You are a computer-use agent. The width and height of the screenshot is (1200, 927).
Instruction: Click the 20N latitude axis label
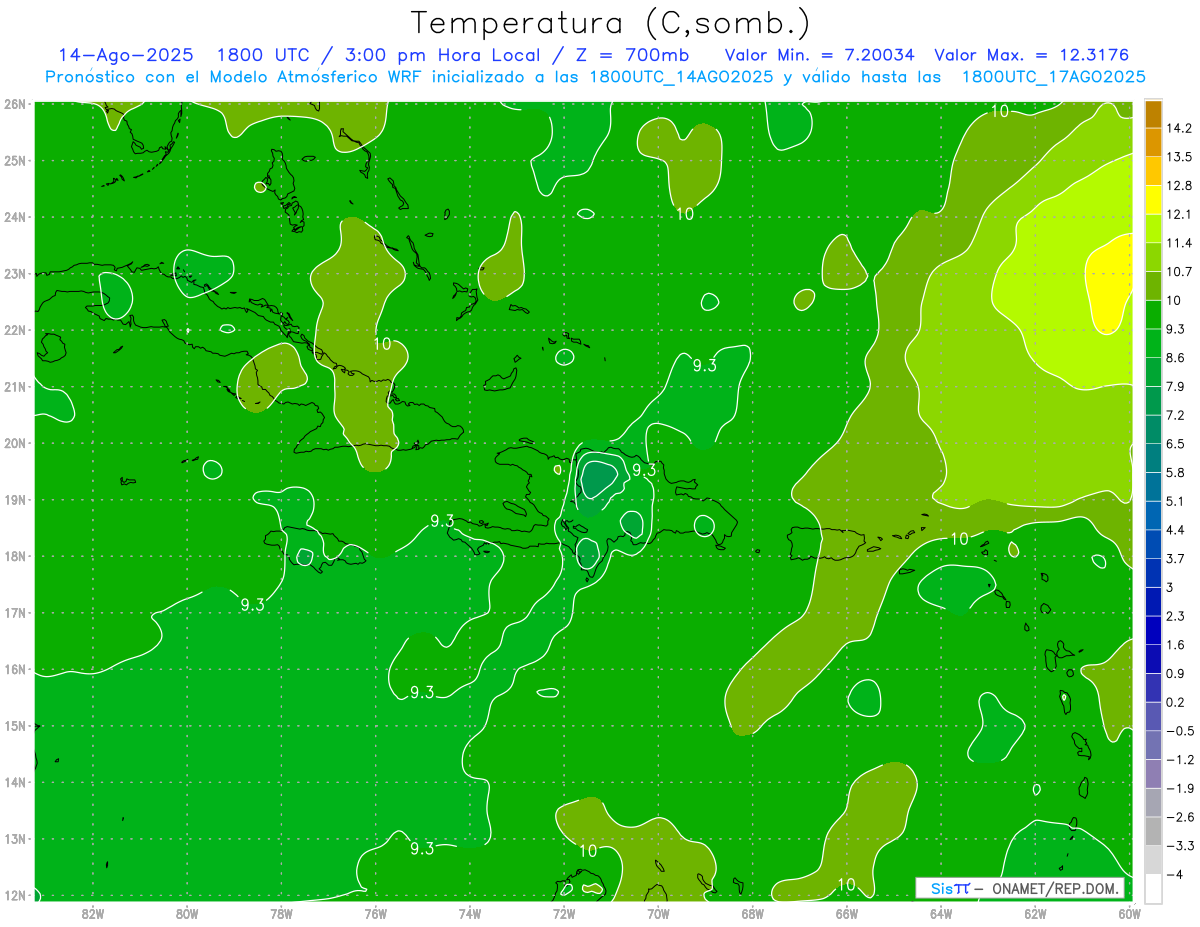pos(15,443)
